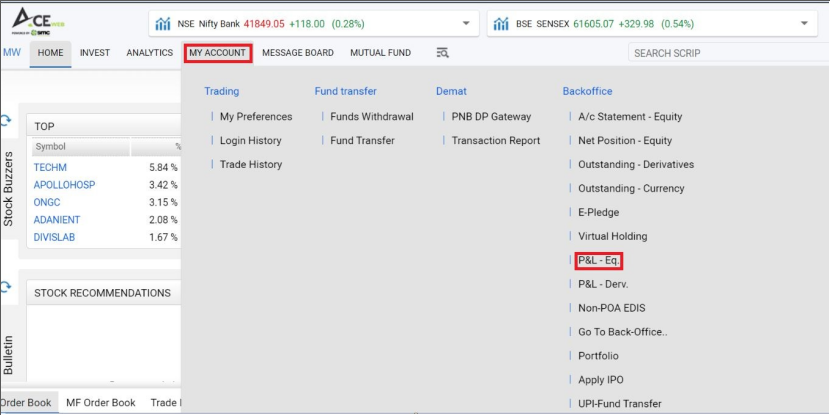Click the APOLLOHOSP symbol

click(64, 185)
